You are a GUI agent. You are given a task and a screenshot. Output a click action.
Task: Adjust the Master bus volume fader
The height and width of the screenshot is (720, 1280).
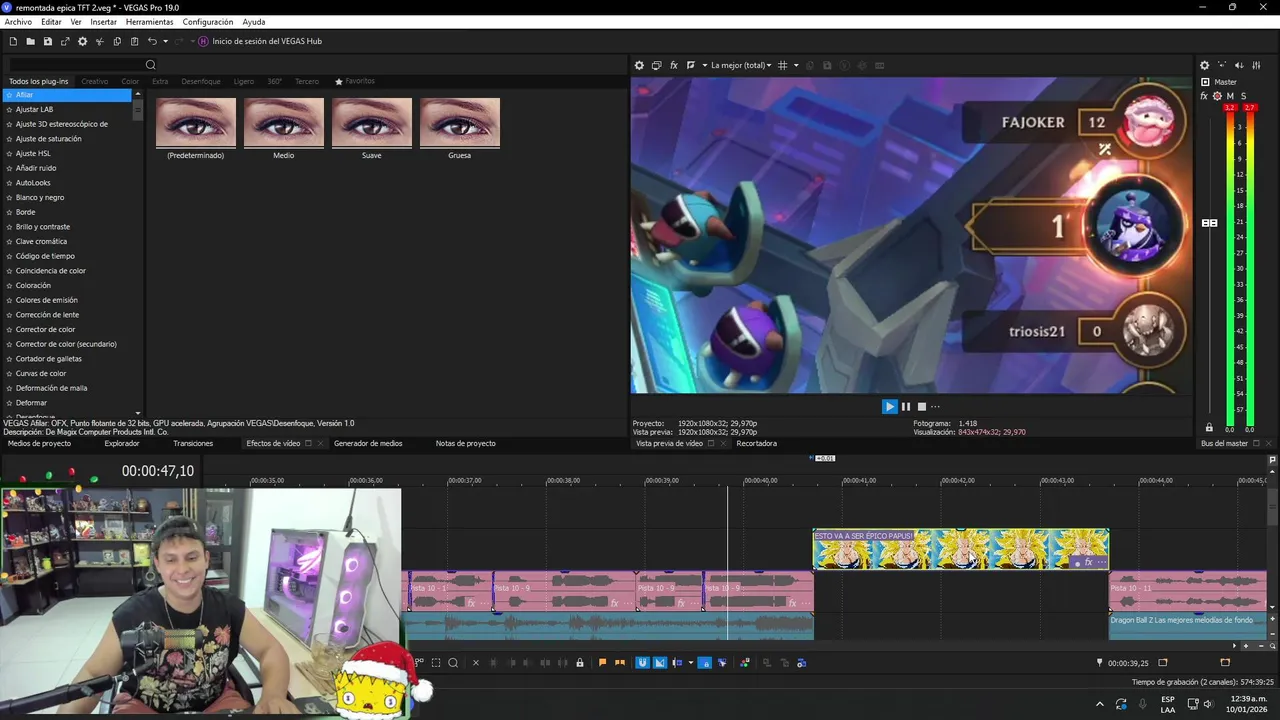point(1209,223)
